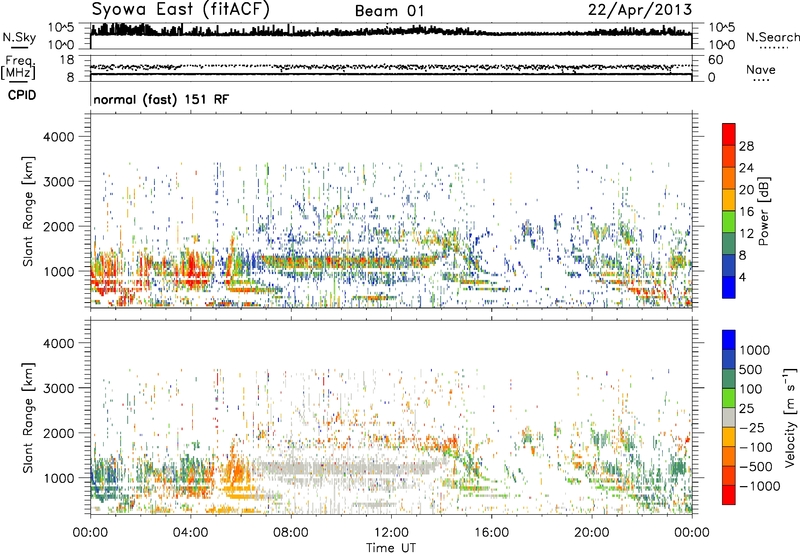Click the velocity panel 'Slant Range [km]' label
Image resolution: width=800 pixels, height=554 pixels.
click(28, 418)
